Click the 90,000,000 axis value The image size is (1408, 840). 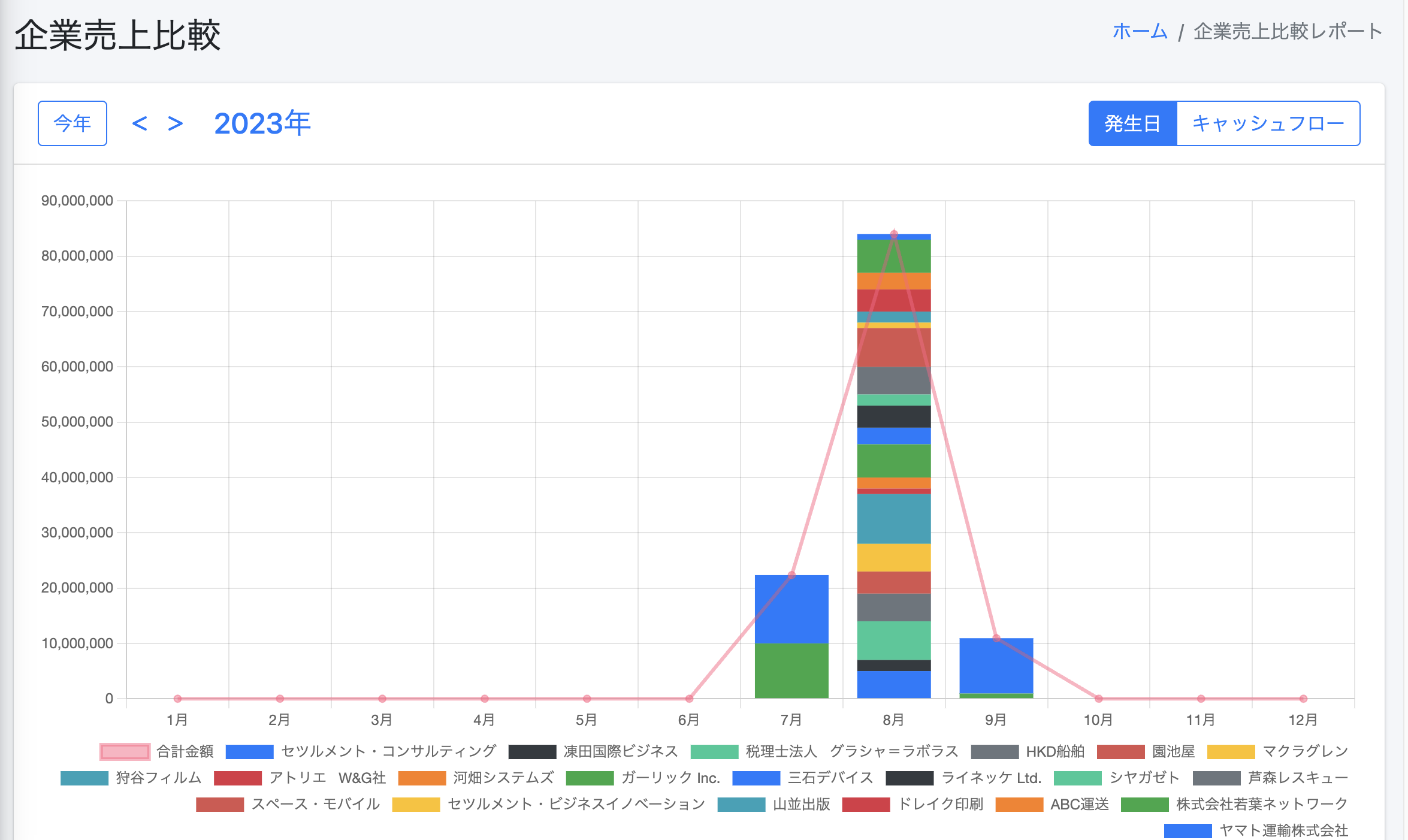[x=77, y=201]
